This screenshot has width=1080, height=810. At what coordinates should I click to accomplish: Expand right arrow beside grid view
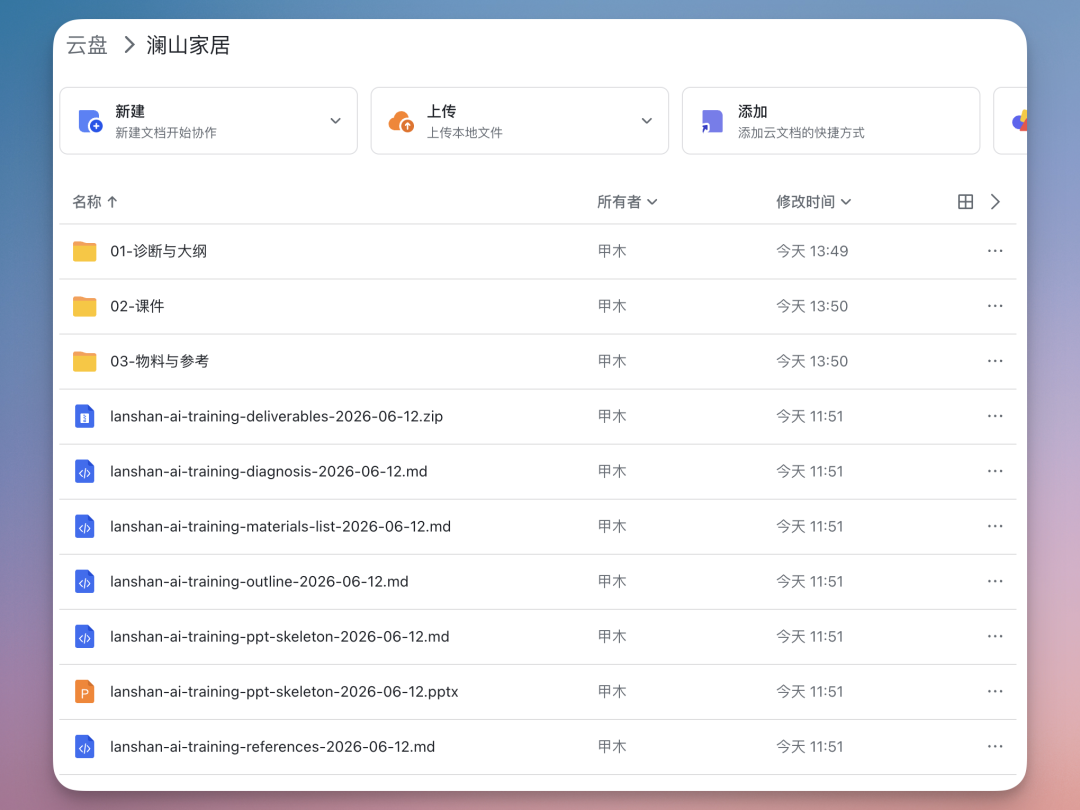coord(995,202)
